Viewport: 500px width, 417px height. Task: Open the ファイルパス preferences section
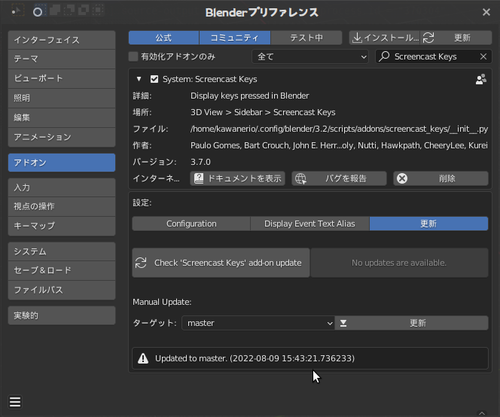click(x=62, y=290)
